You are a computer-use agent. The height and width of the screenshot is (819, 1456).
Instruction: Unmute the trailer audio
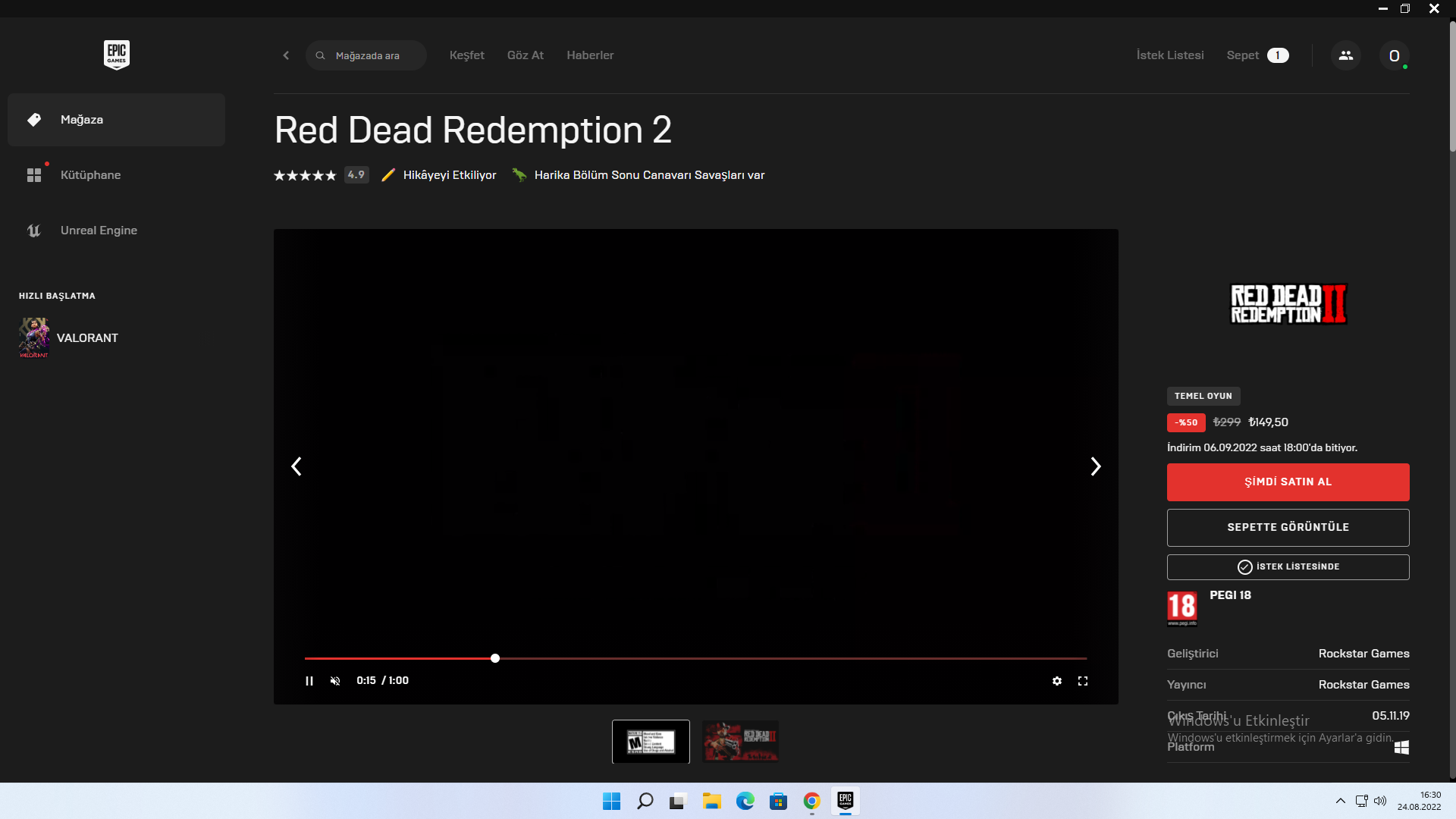coord(335,681)
